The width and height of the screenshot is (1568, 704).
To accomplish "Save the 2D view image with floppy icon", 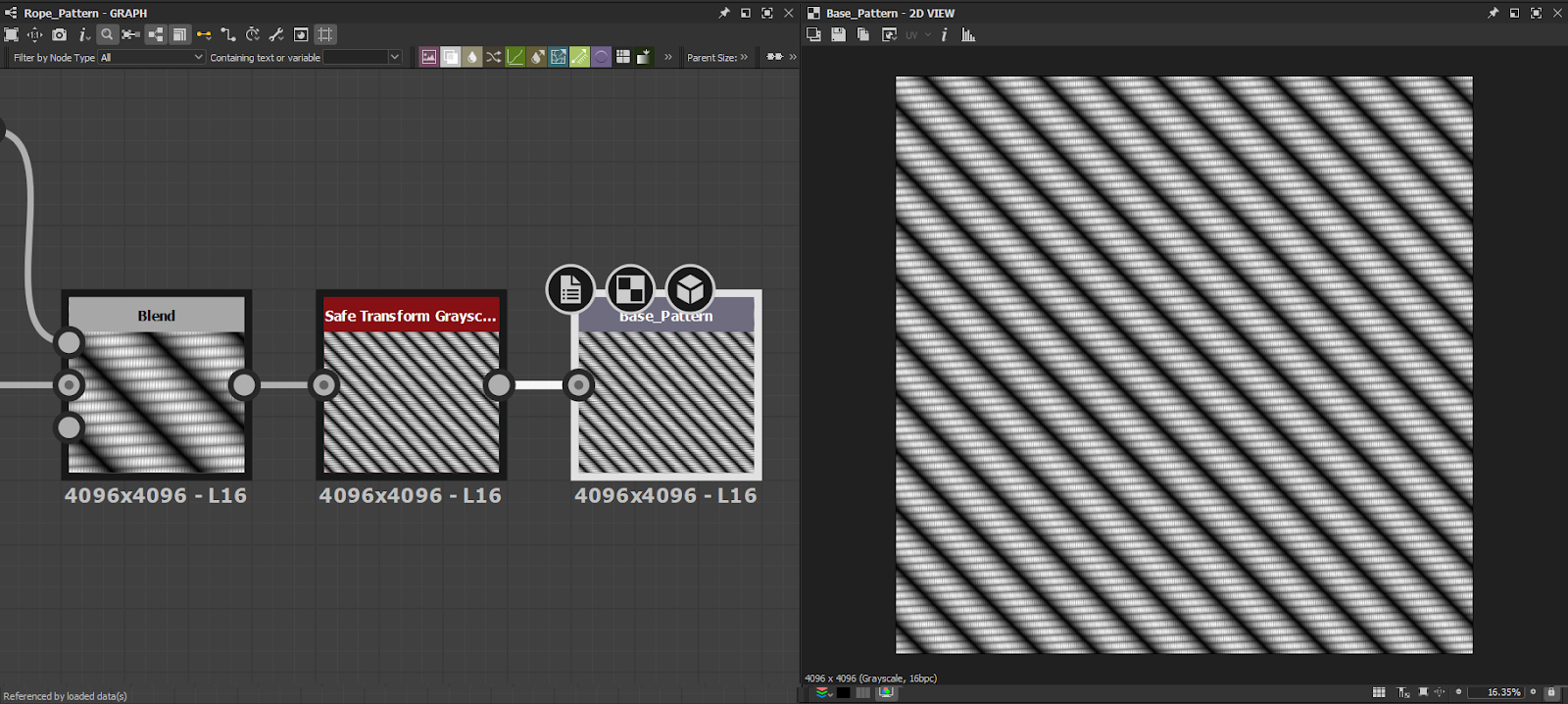I will tap(838, 34).
